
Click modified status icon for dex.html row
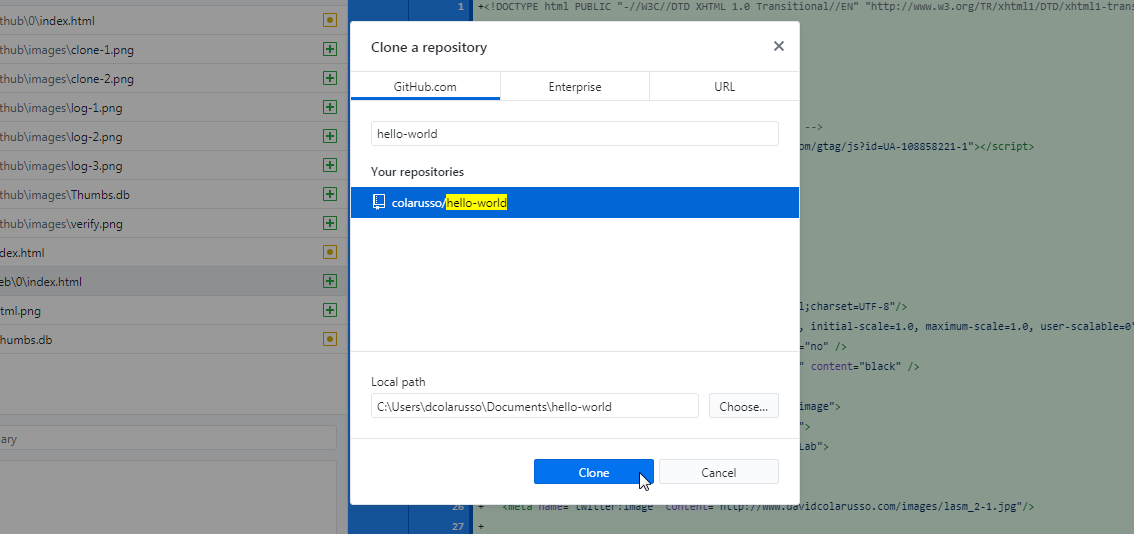pos(330,252)
